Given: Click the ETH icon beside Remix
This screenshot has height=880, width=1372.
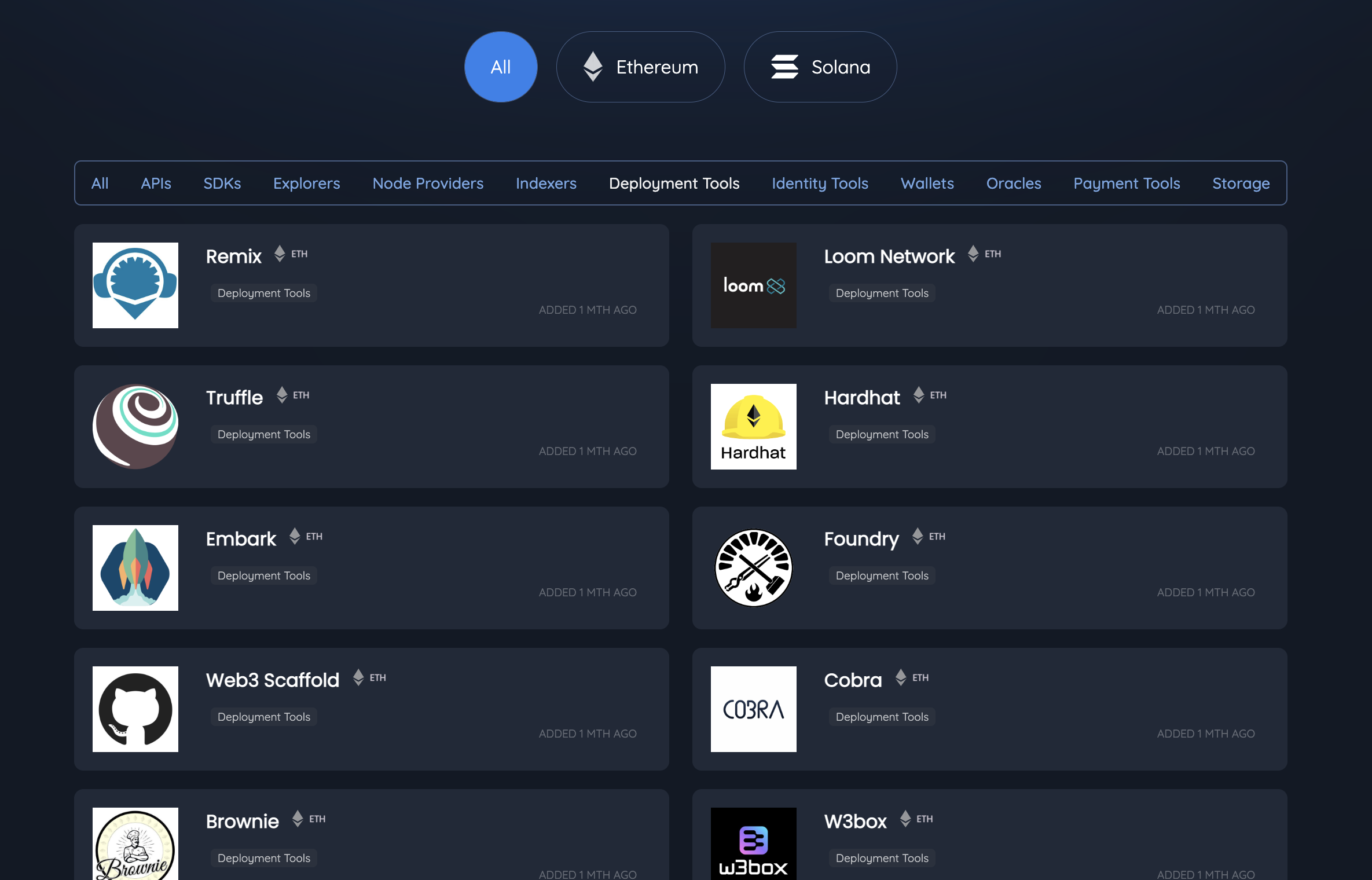Looking at the screenshot, I should click(x=280, y=254).
